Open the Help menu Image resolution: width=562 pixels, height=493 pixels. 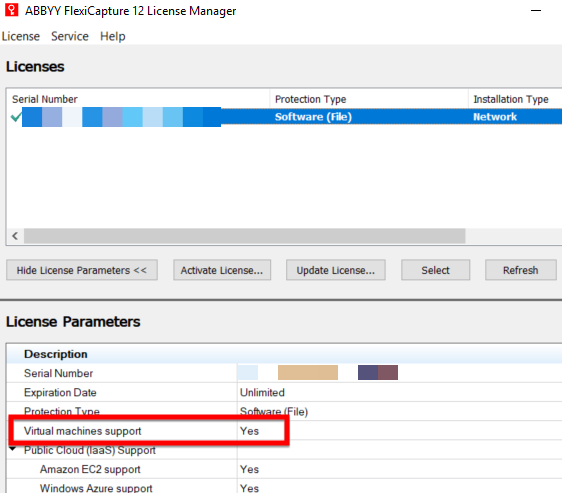coord(113,36)
